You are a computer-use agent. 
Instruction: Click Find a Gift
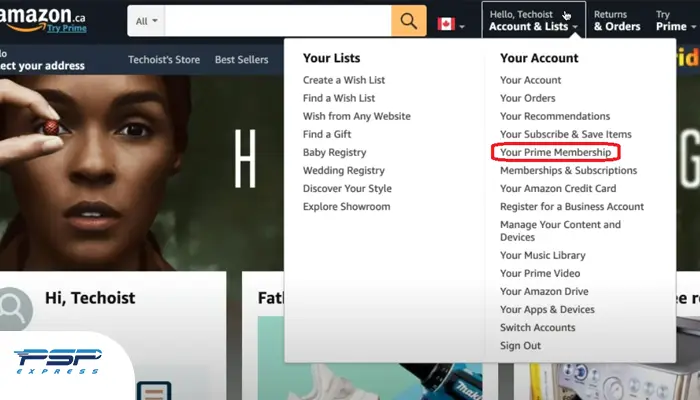[x=327, y=134]
